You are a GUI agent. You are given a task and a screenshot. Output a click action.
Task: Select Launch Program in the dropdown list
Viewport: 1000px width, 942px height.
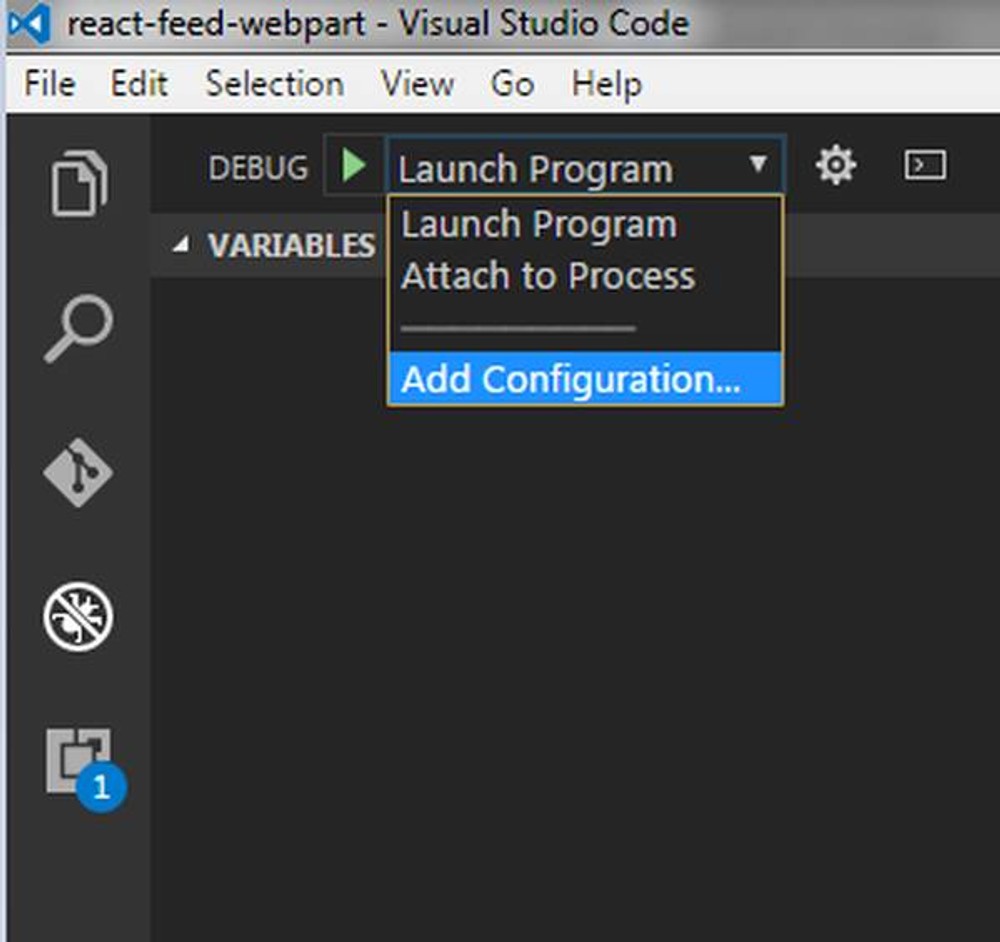538,223
